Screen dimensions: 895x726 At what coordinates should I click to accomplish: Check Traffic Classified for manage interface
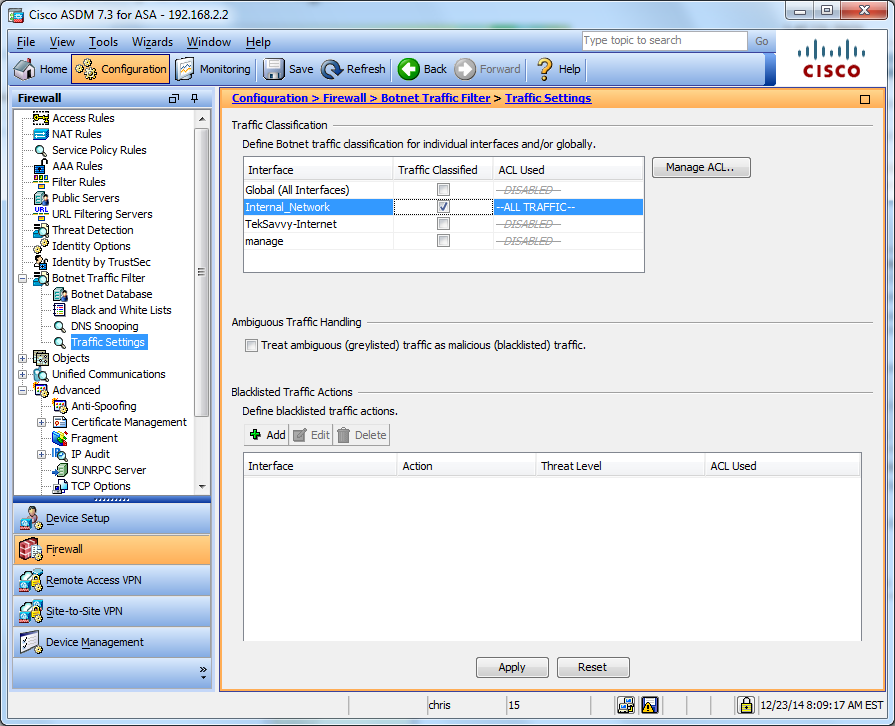443,241
